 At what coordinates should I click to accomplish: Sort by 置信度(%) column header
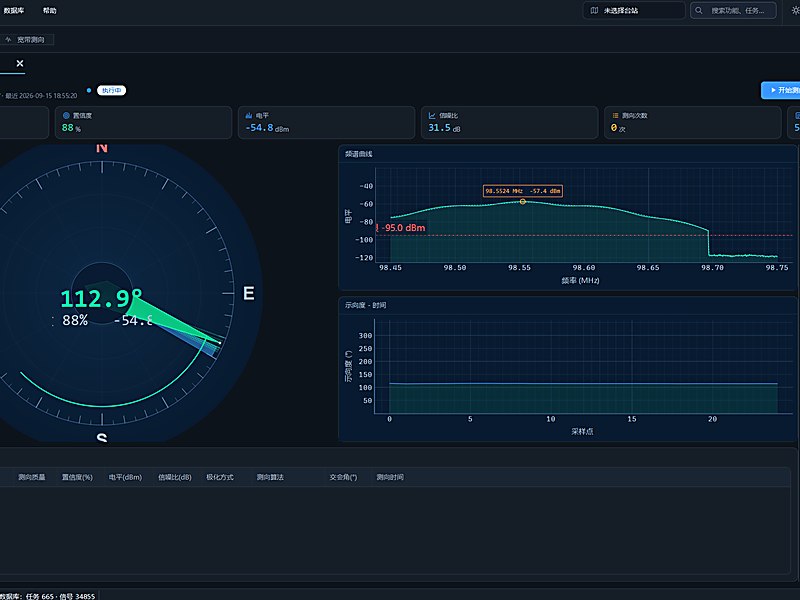[77, 477]
